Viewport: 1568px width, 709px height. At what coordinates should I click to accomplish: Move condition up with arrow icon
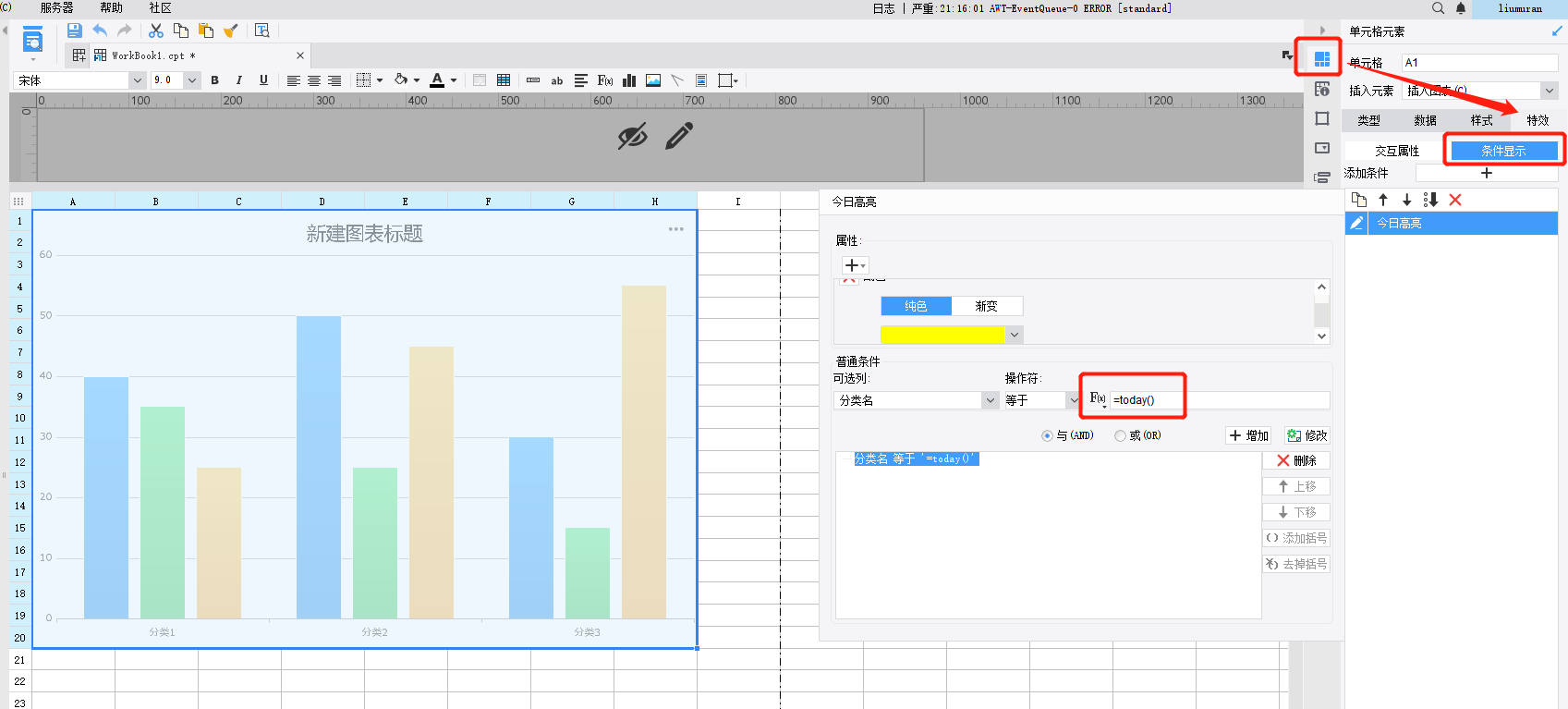pyautogui.click(x=1383, y=200)
